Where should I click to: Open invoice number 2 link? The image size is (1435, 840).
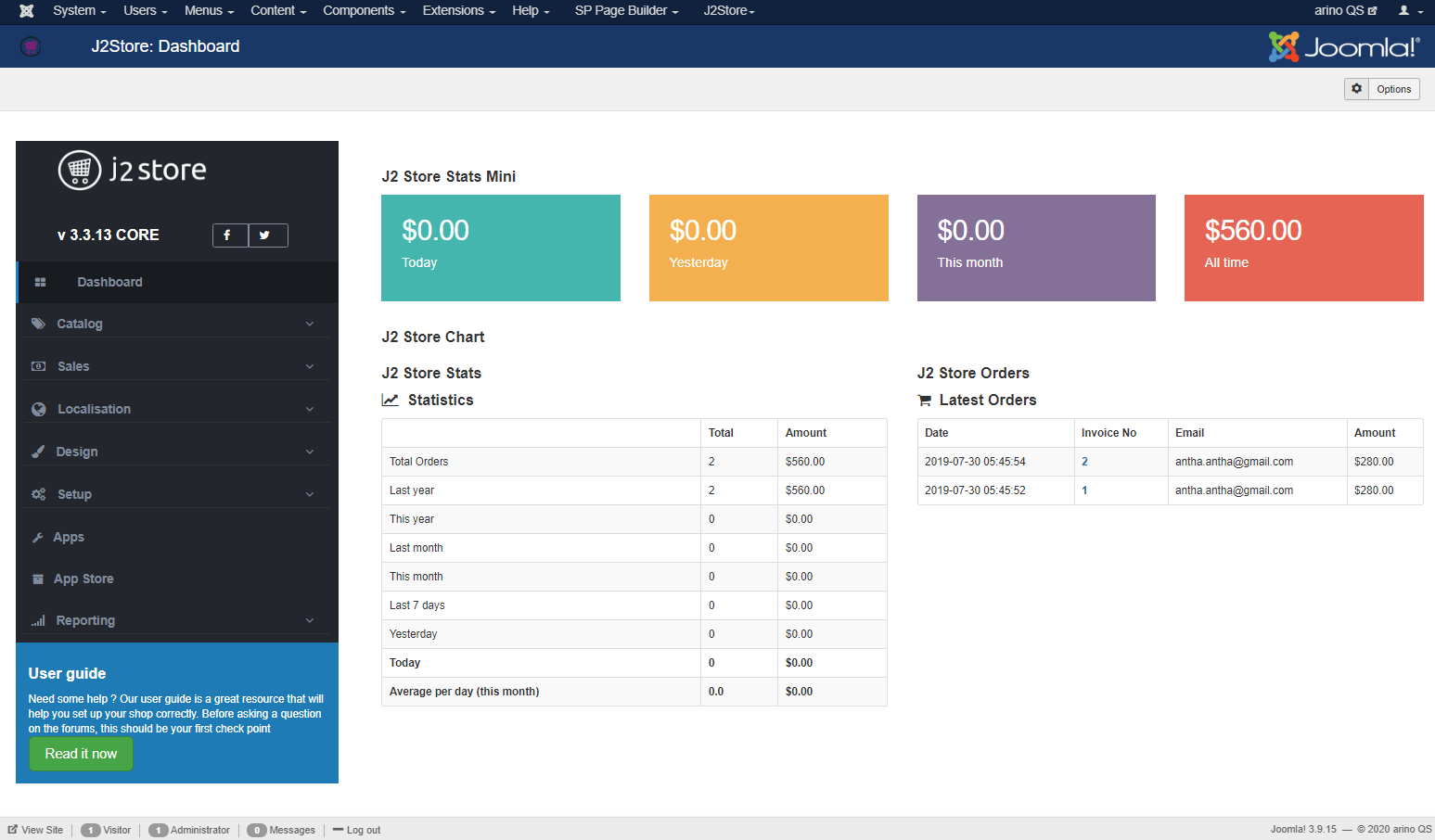pyautogui.click(x=1084, y=462)
